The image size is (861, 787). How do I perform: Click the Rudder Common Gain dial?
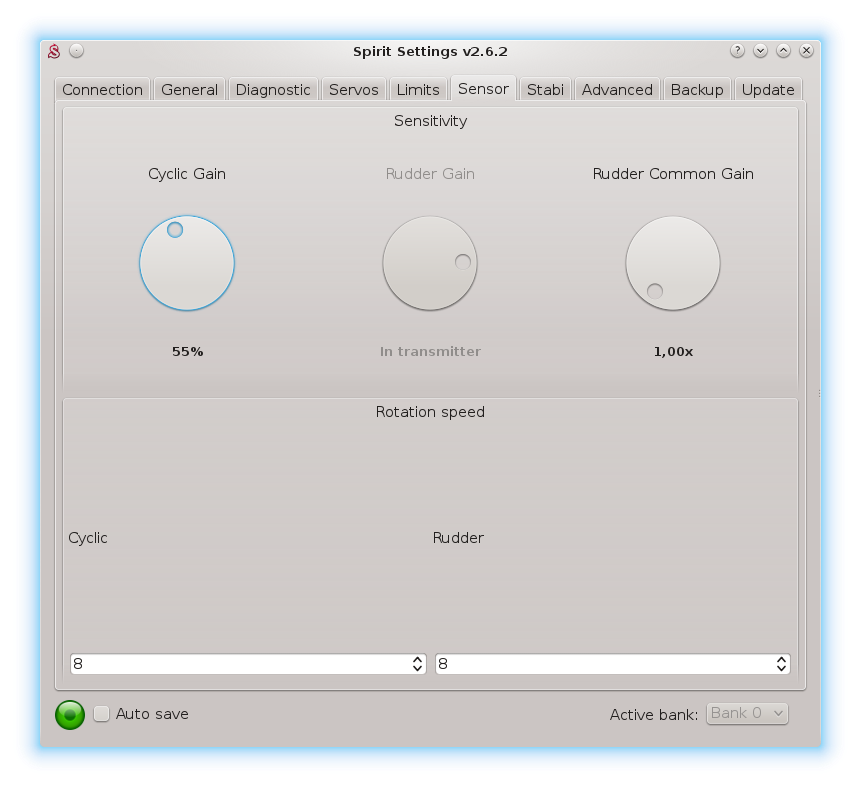673,264
